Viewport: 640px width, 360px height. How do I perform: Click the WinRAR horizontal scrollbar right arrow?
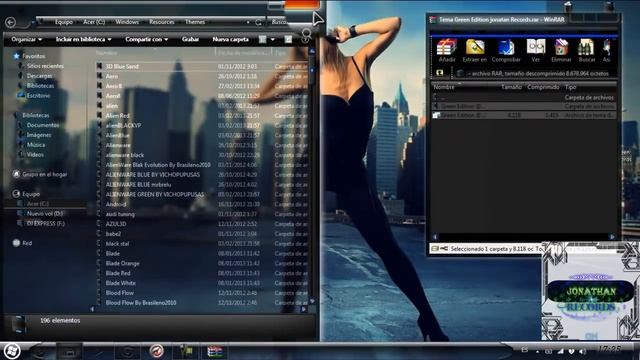click(x=612, y=237)
